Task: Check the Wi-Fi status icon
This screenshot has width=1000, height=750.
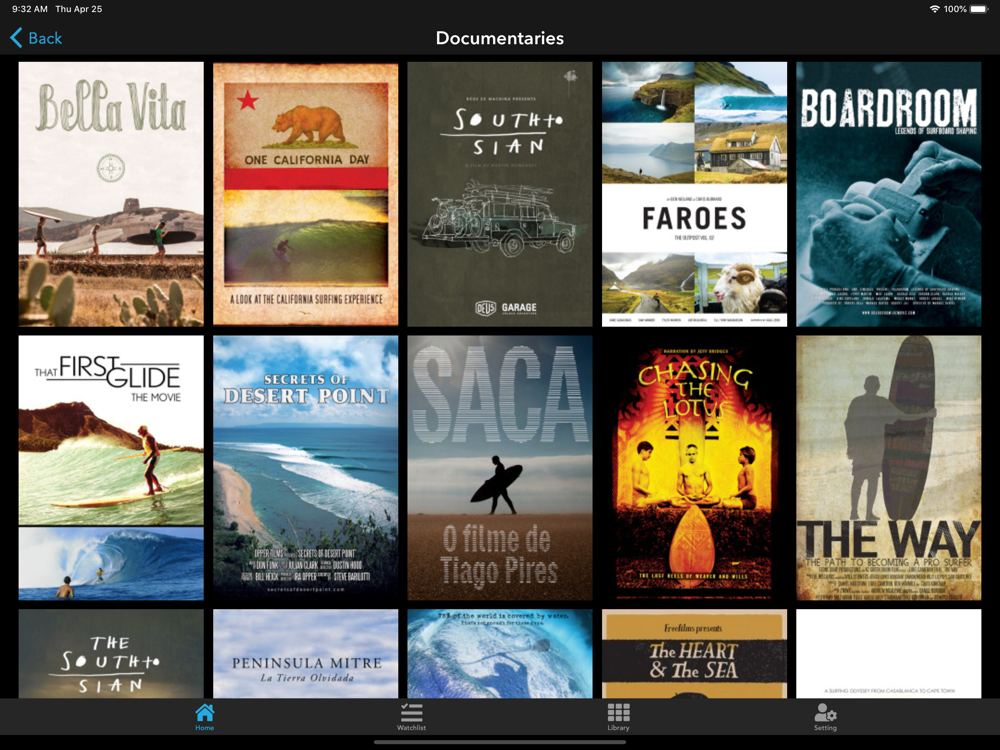Action: 934,9
